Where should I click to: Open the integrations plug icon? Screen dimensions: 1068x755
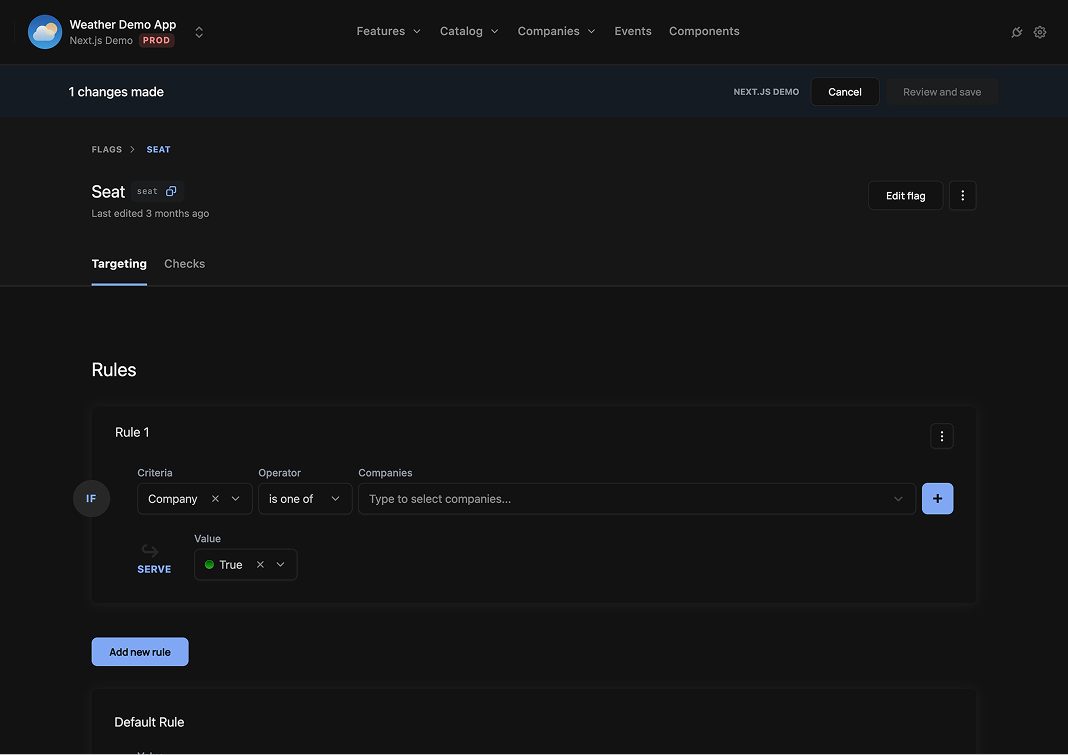tap(1017, 32)
